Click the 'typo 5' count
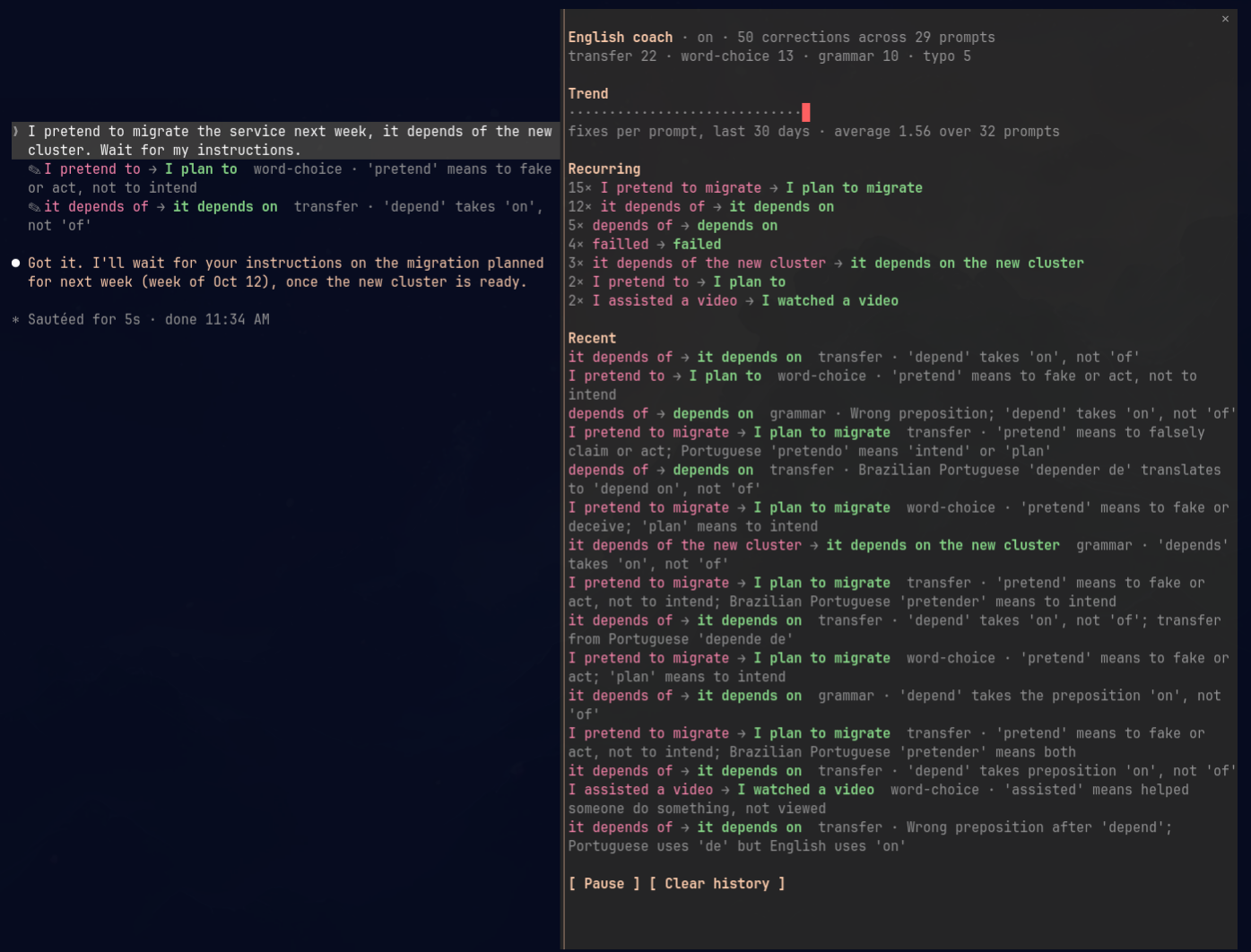The width and height of the screenshot is (1251, 952). [x=947, y=56]
